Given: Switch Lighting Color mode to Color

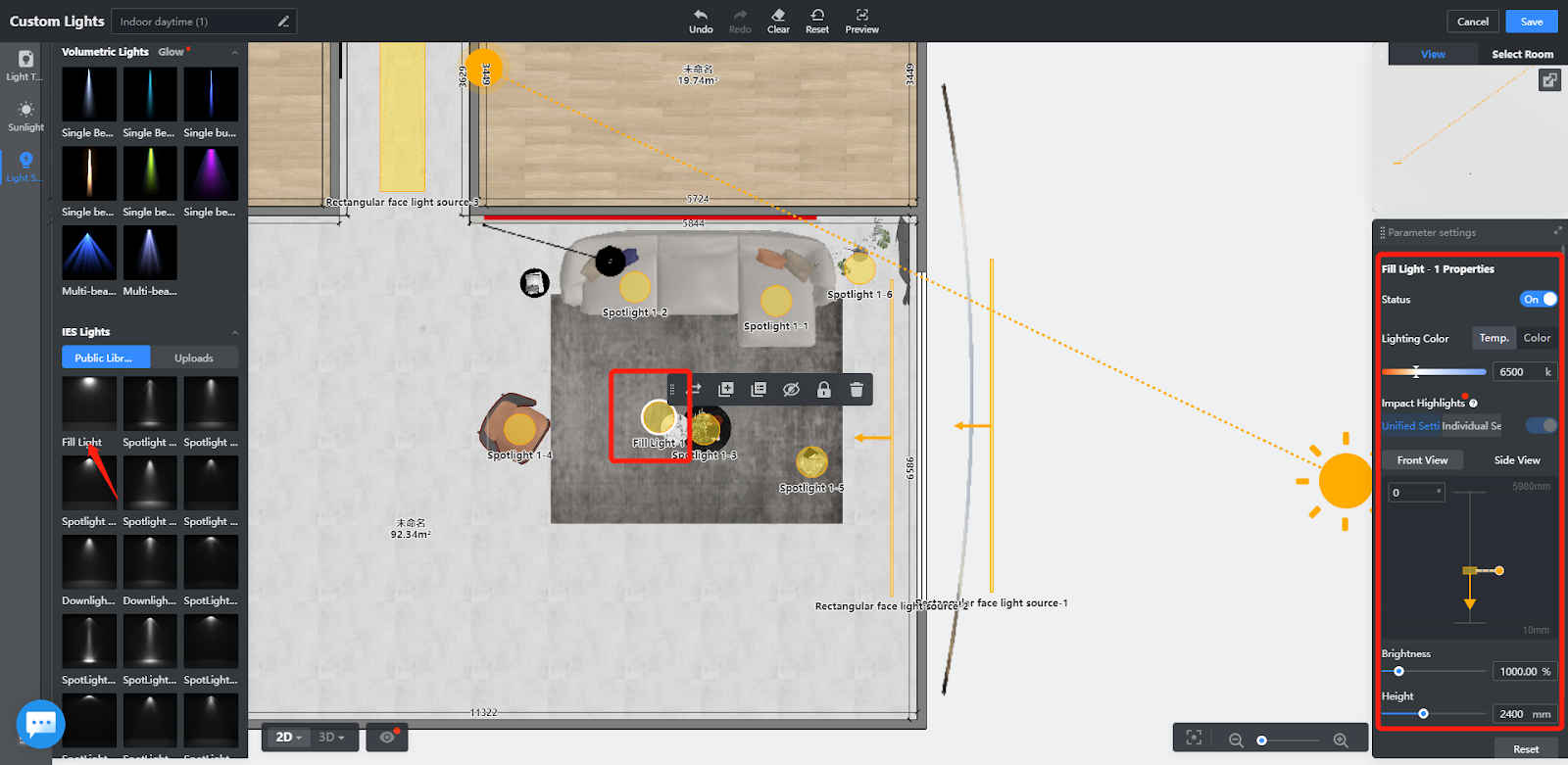Looking at the screenshot, I should coord(1537,338).
